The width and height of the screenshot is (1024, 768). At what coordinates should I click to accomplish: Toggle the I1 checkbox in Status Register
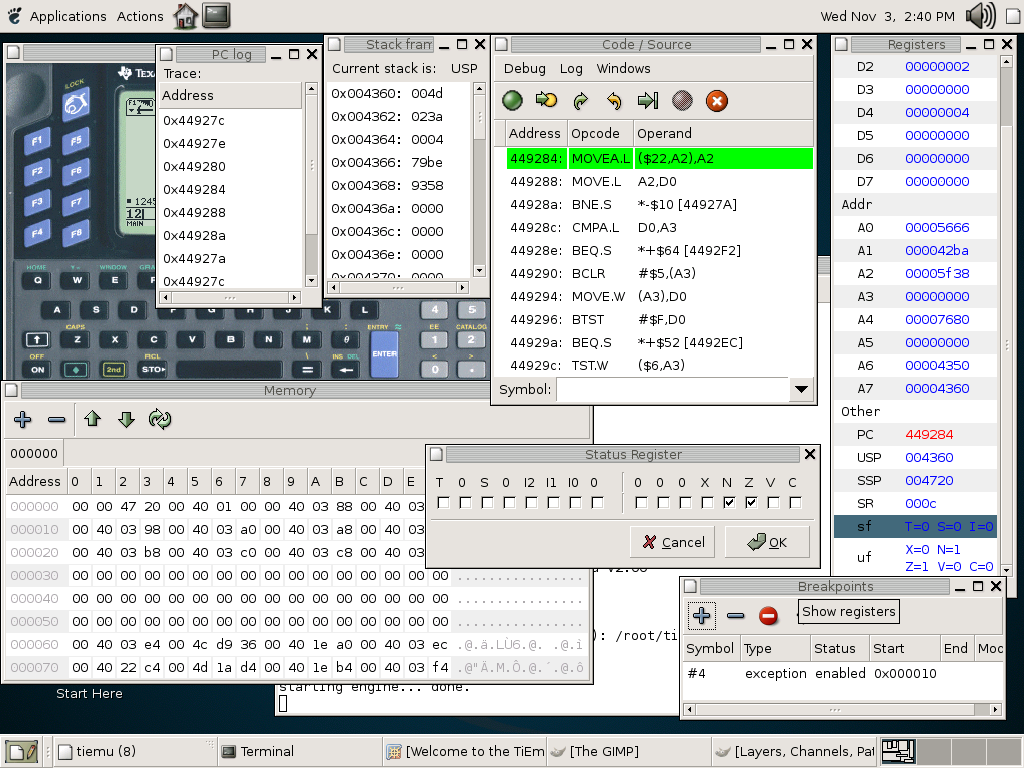point(553,503)
